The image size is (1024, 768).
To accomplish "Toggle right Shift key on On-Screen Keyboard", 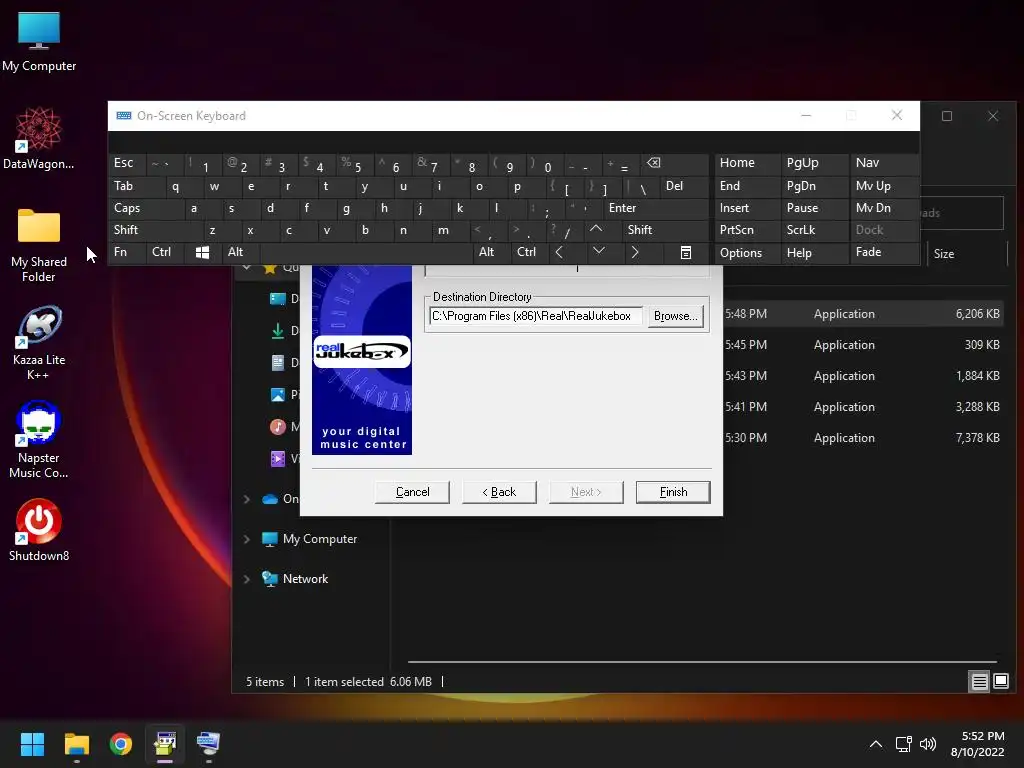I will 664,230.
